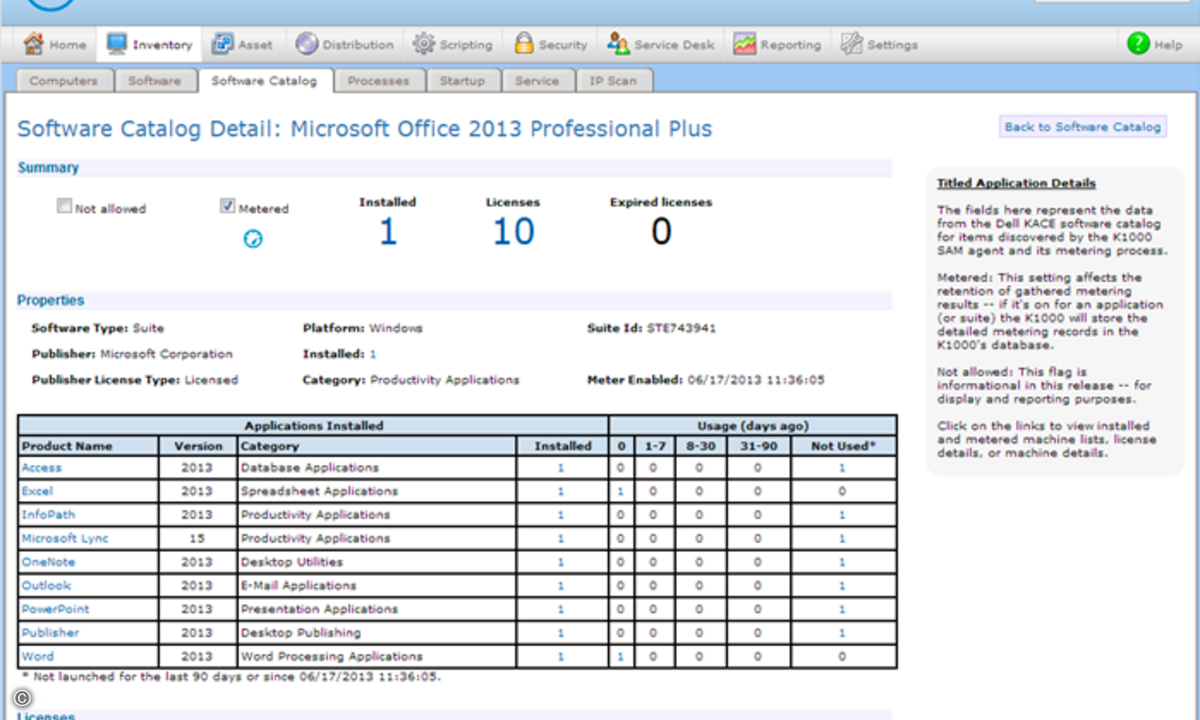Open the Reporting chart icon

(x=744, y=44)
